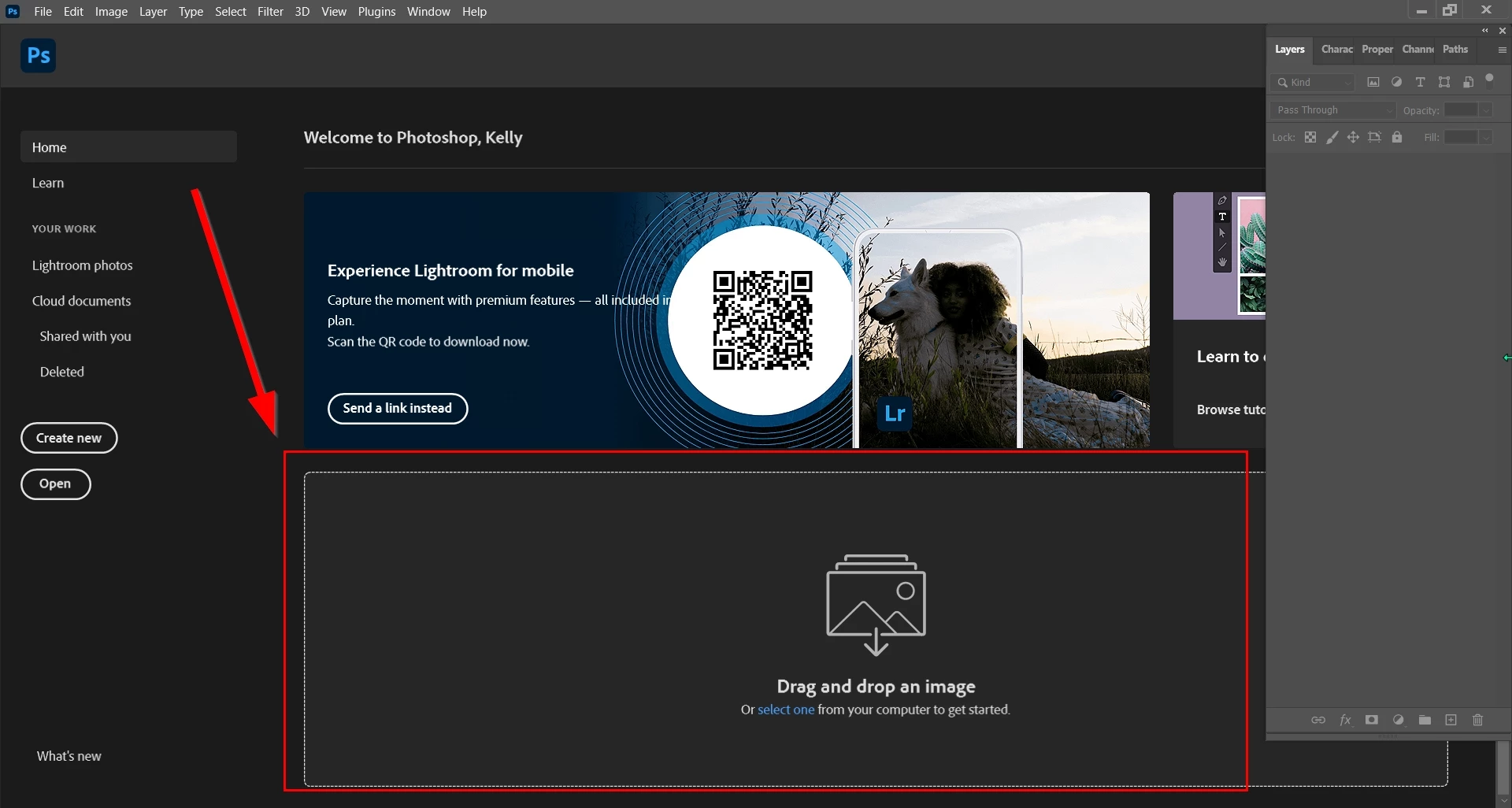The height and width of the screenshot is (808, 1512).
Task: Open the Plugins menu
Action: pos(376,12)
